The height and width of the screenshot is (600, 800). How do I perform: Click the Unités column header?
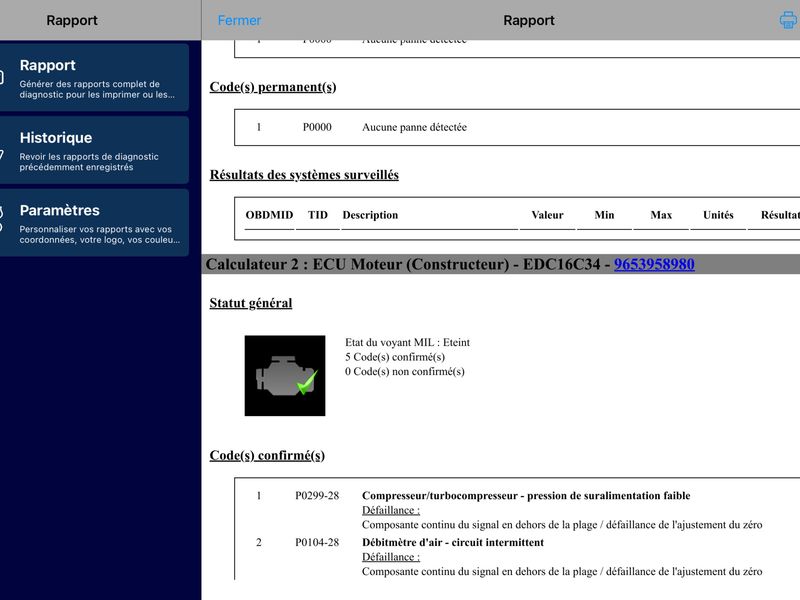(718, 215)
